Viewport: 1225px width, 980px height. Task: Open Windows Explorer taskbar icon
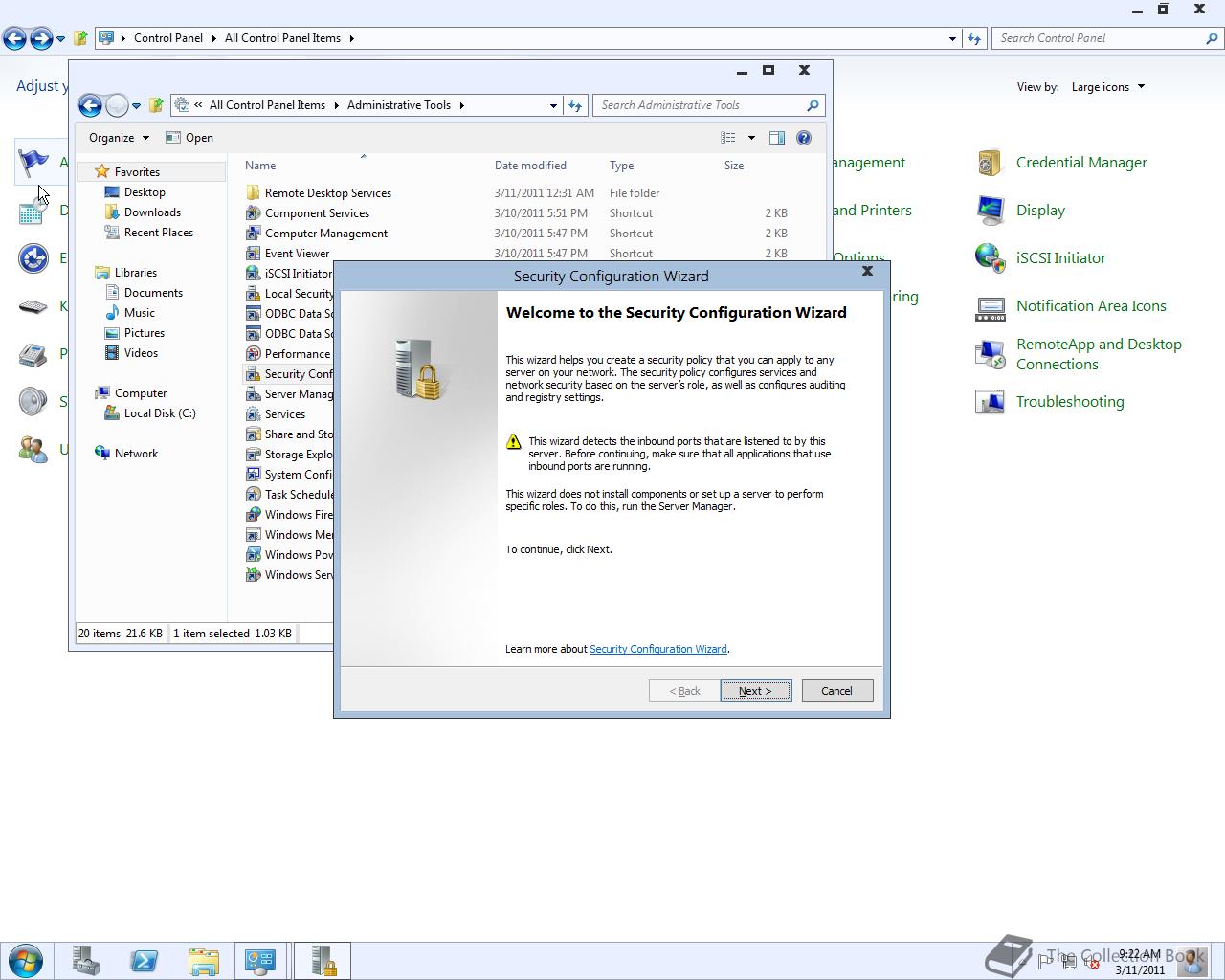[204, 960]
